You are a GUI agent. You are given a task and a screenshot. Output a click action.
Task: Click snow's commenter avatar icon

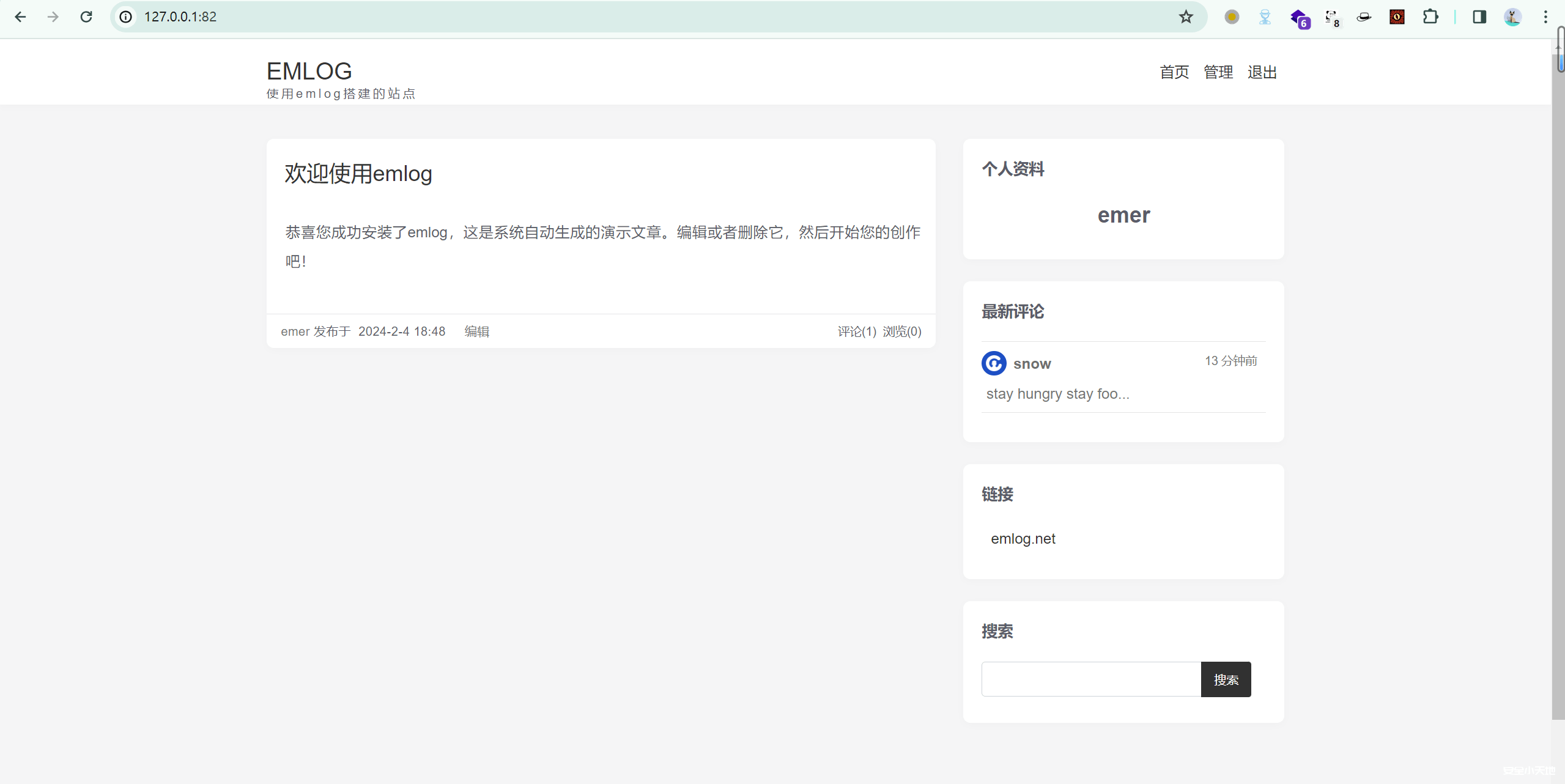(x=993, y=363)
